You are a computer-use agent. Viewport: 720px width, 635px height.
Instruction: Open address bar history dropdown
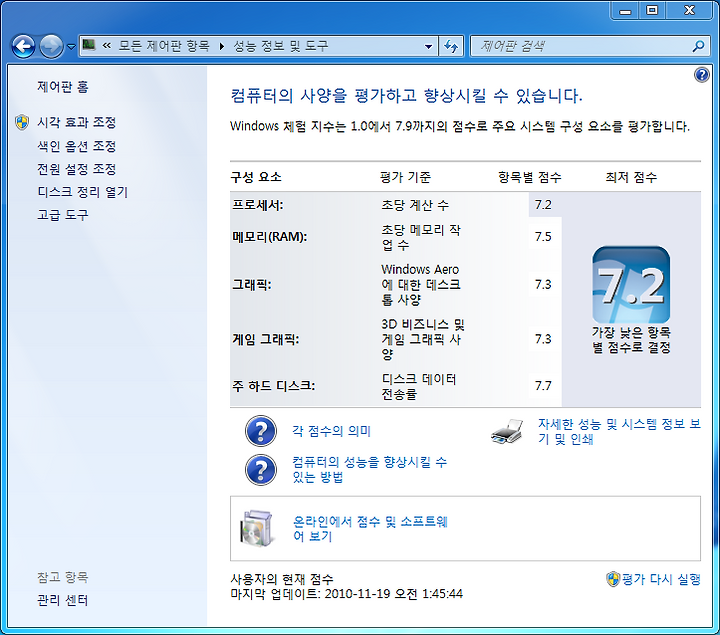click(428, 46)
